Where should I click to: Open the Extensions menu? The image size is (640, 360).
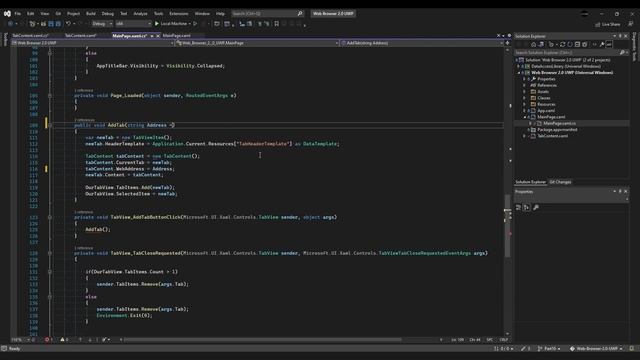click(x=179, y=13)
